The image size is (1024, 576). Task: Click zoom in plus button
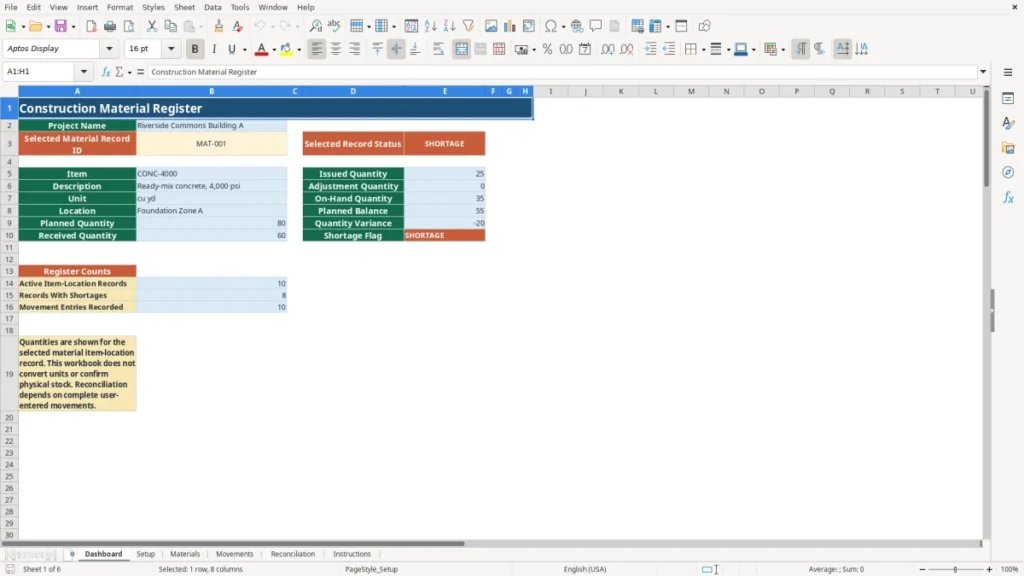pyautogui.click(x=989, y=569)
